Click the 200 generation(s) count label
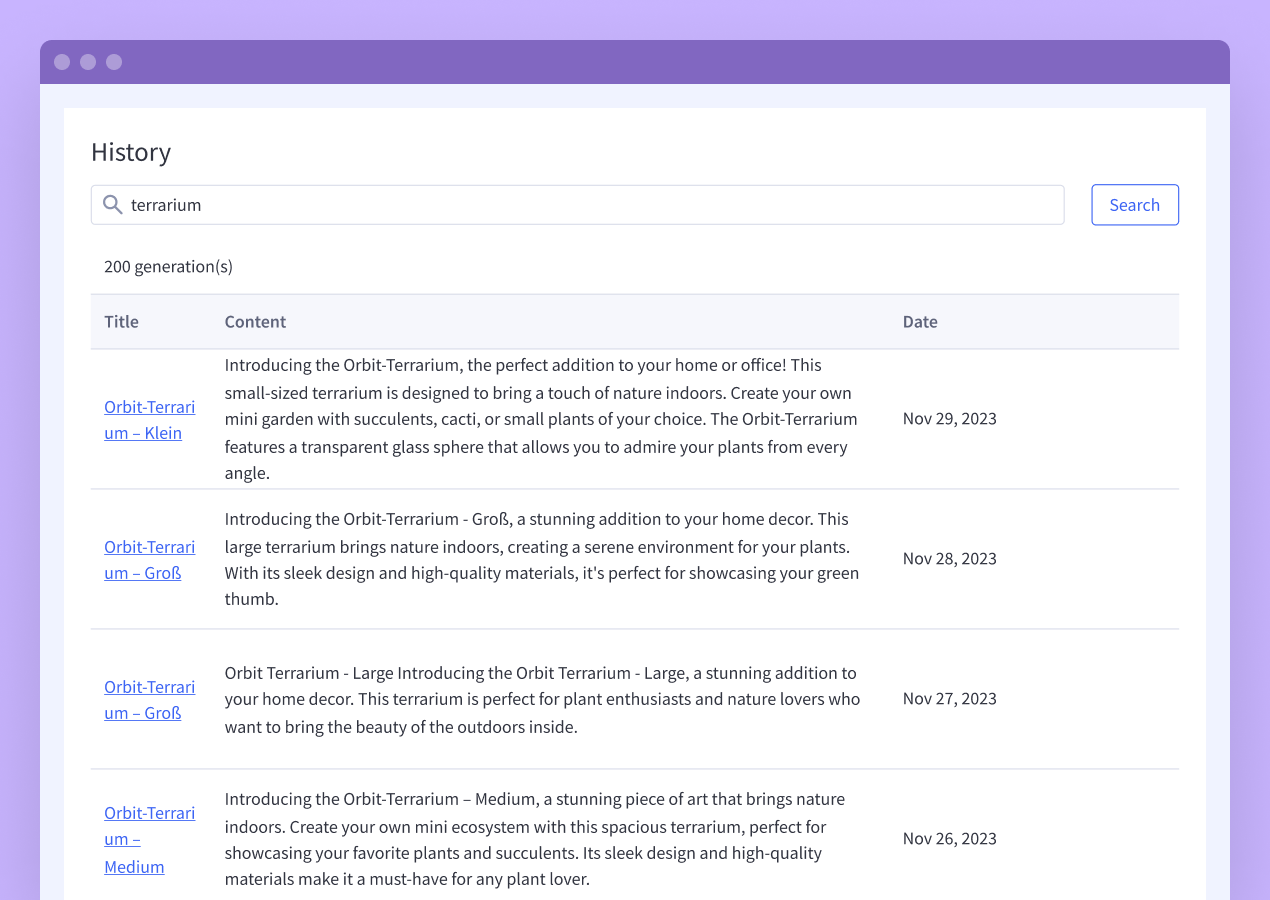 168,266
